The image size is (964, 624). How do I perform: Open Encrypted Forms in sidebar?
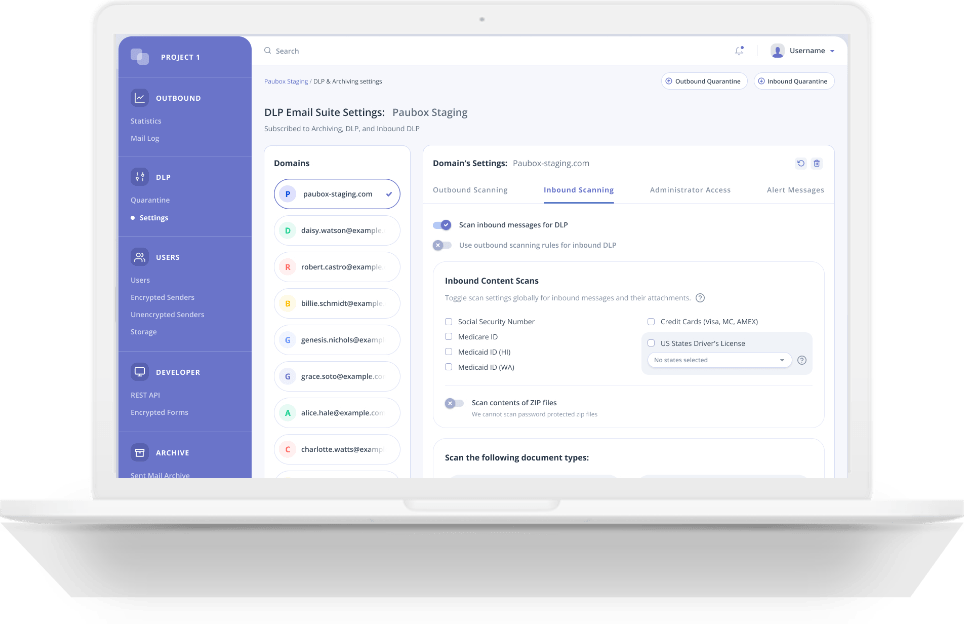159,413
